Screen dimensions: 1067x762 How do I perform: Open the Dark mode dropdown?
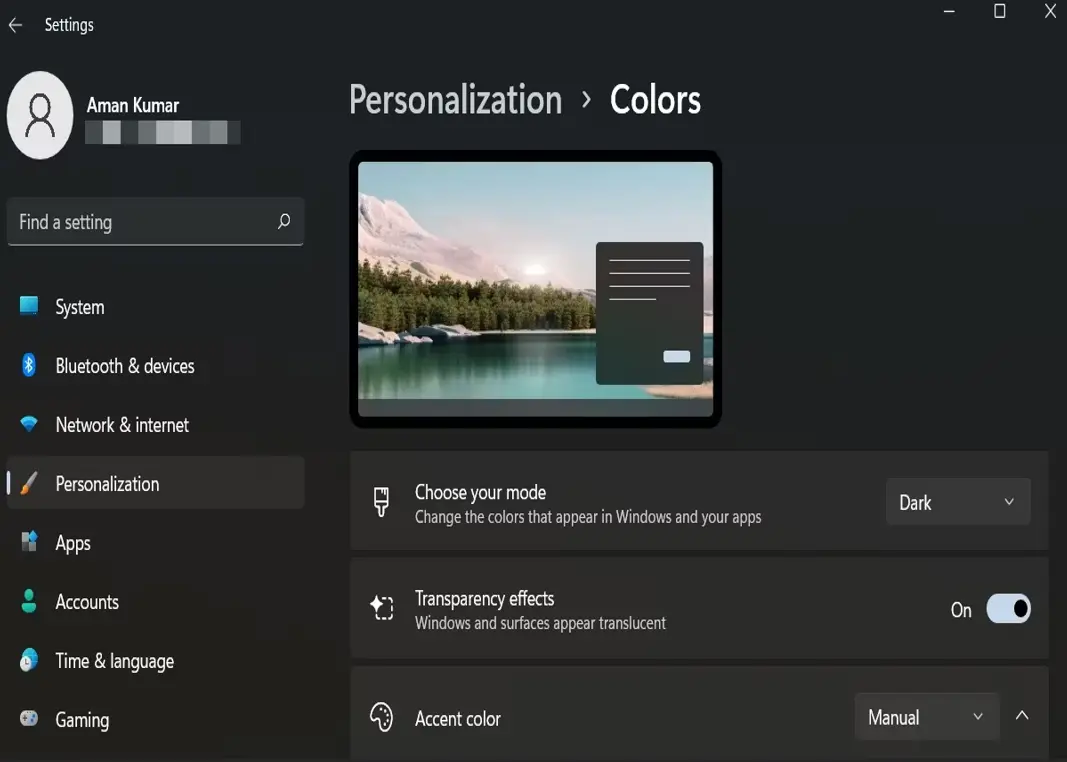coord(958,502)
